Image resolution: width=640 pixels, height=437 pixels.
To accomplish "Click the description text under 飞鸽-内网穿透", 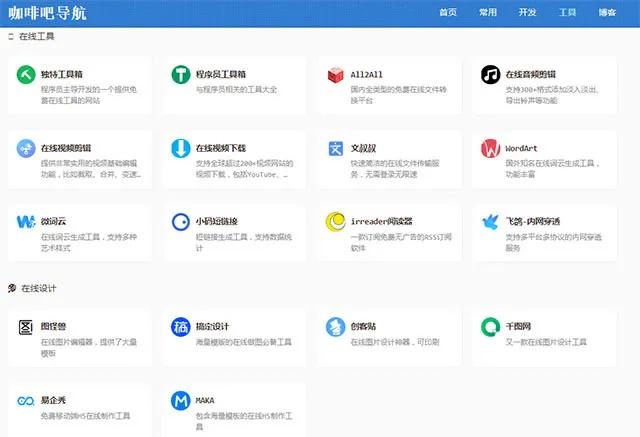I will (x=553, y=242).
